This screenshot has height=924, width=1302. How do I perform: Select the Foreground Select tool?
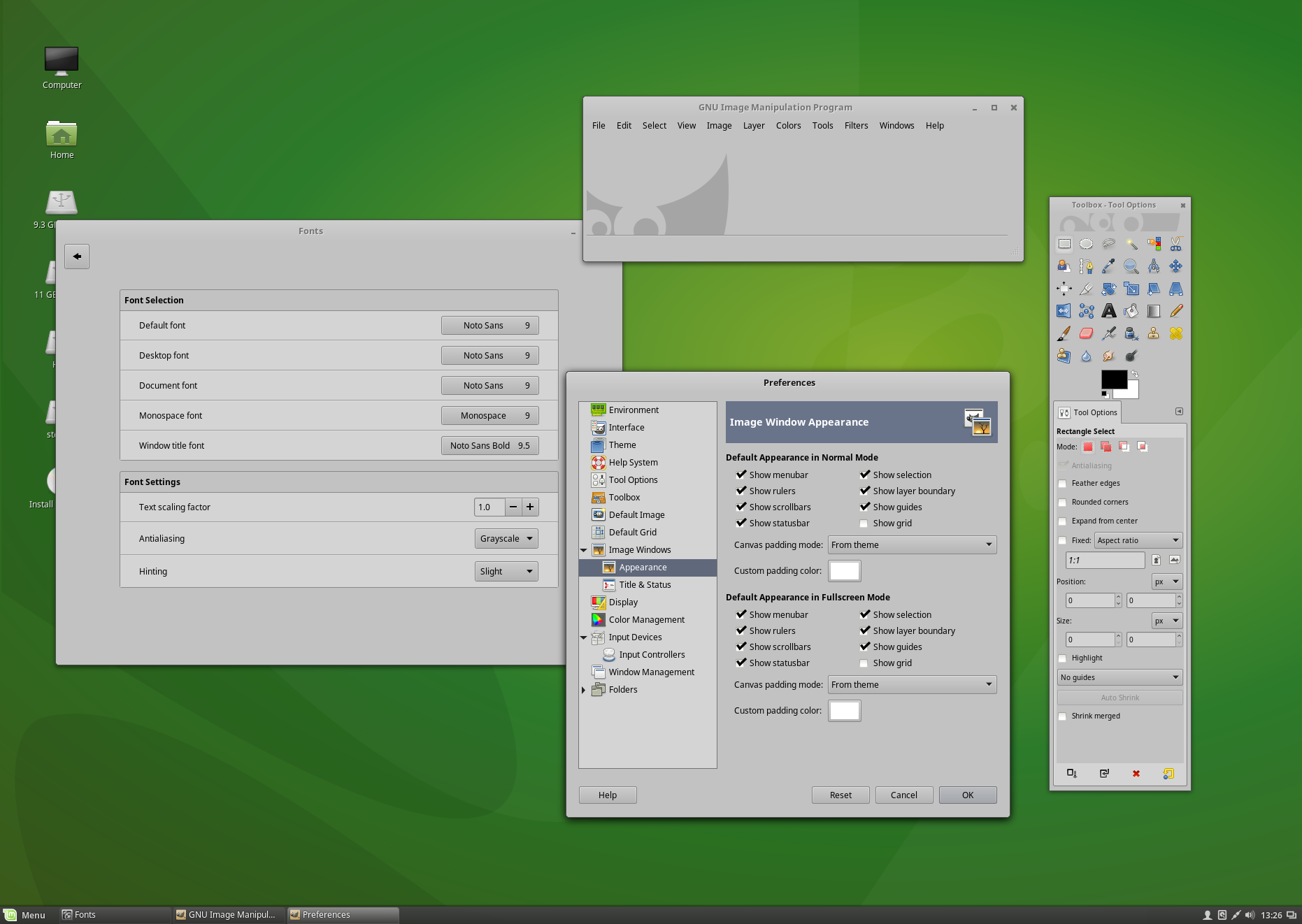click(1064, 266)
